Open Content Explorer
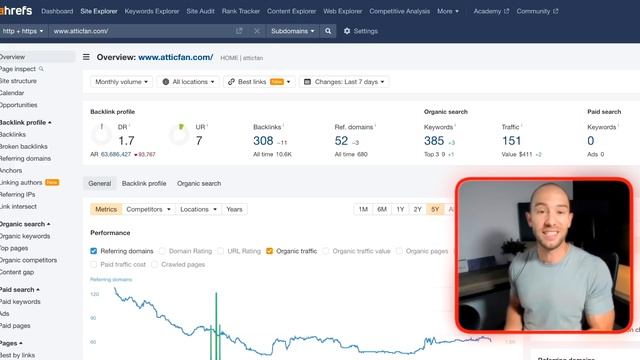640x360 pixels. tap(291, 11)
